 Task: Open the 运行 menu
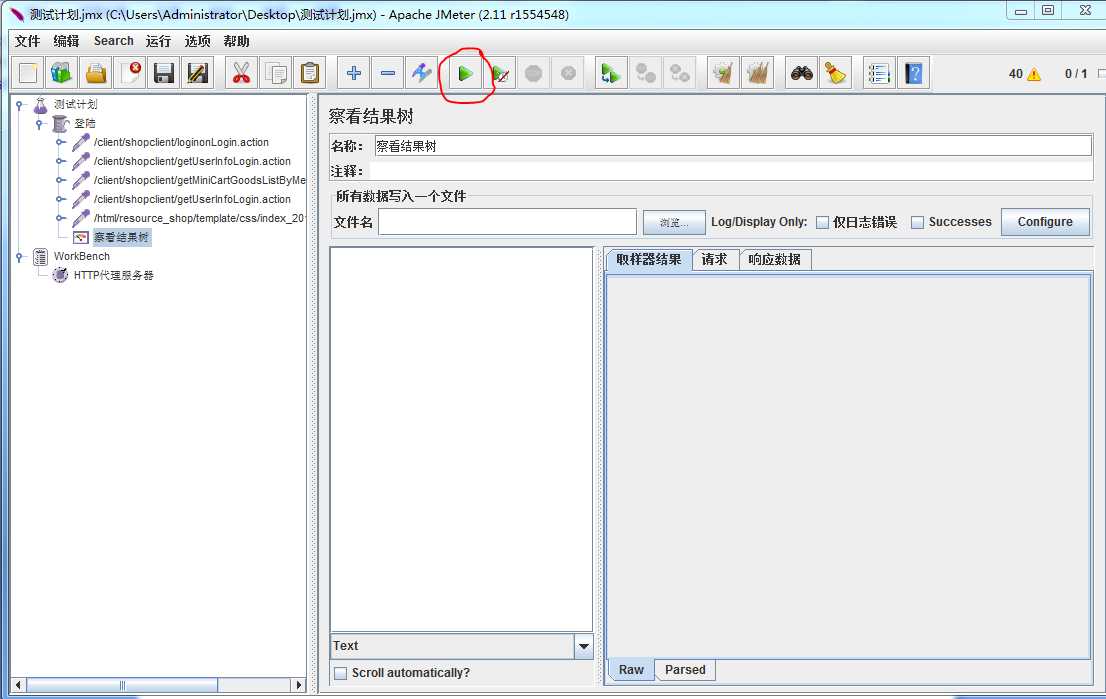158,41
